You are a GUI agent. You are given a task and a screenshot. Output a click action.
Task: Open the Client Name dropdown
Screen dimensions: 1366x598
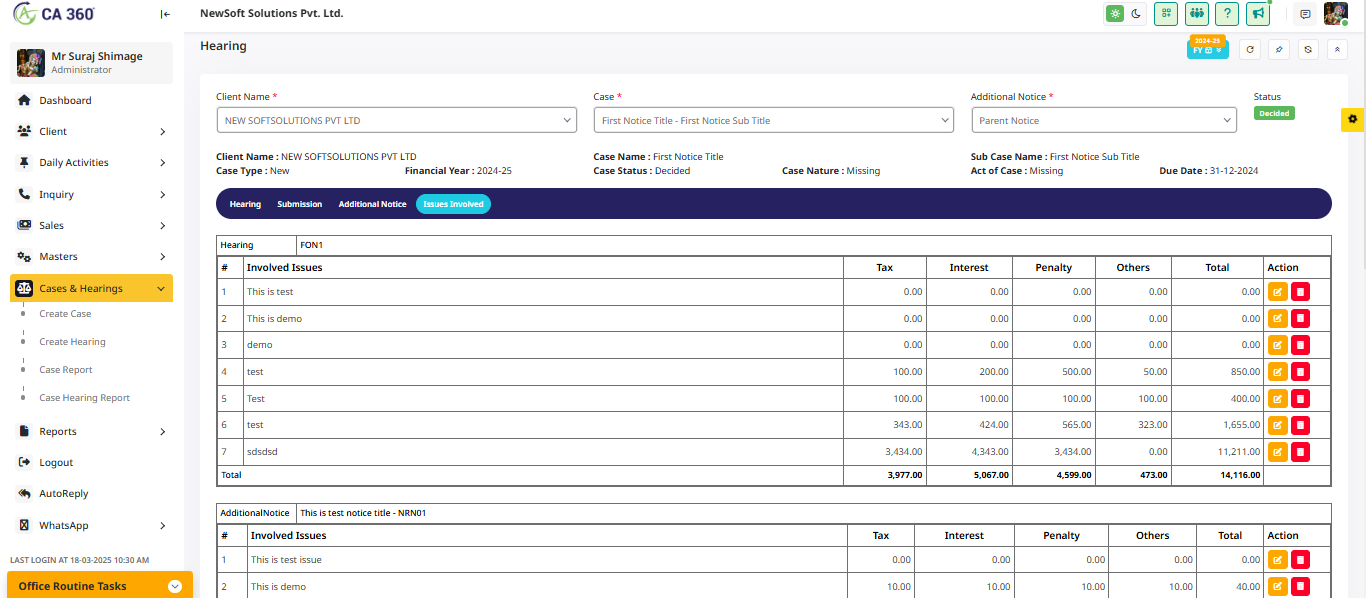(x=396, y=120)
